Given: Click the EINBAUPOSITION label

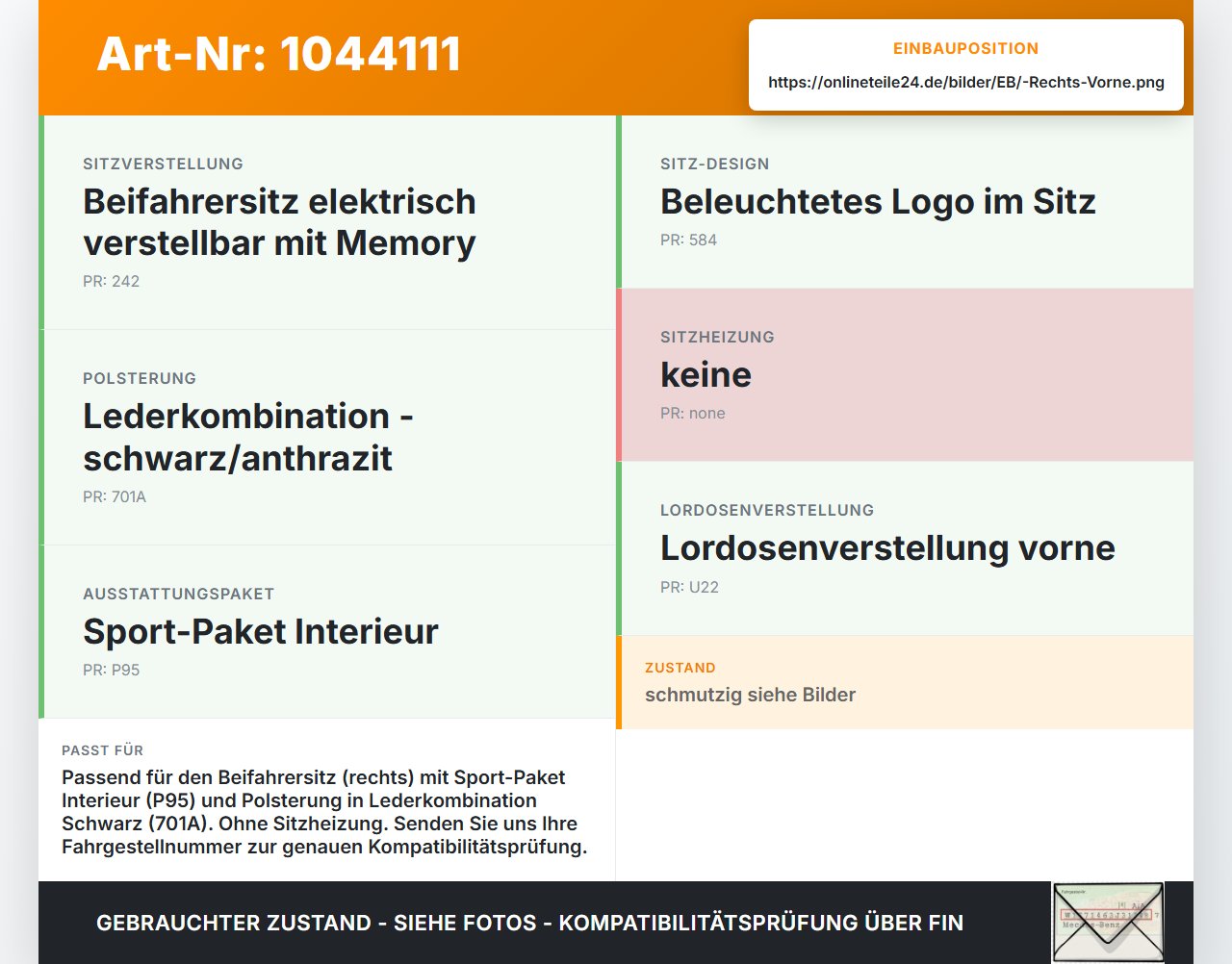Looking at the screenshot, I should [x=965, y=48].
